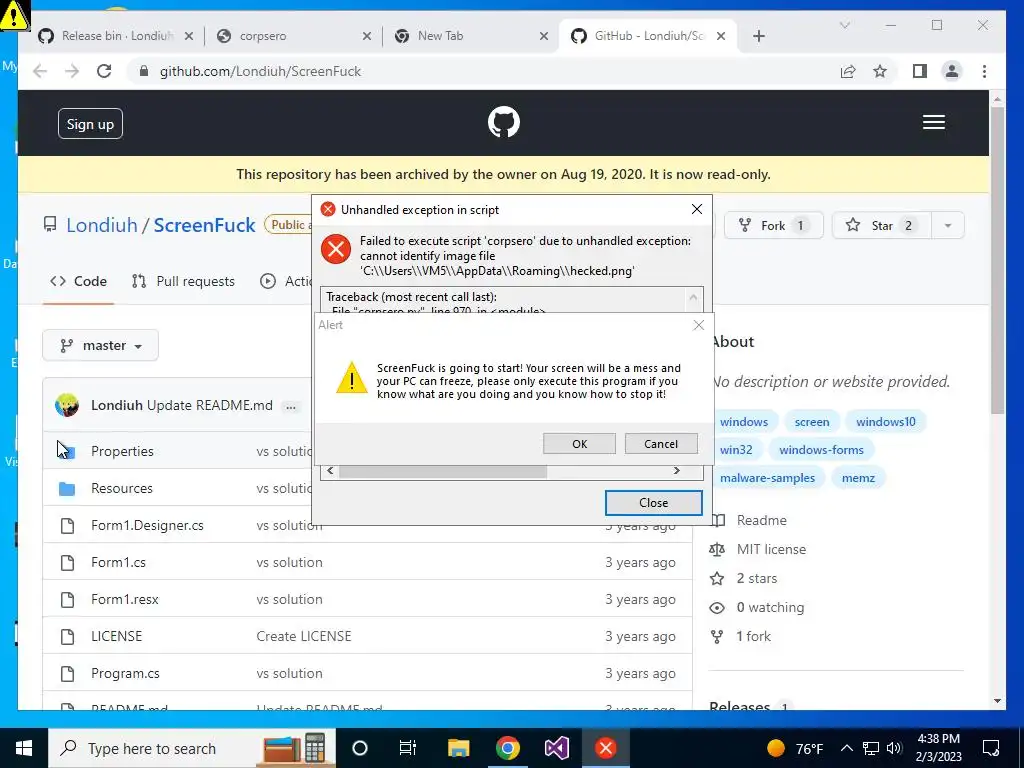The width and height of the screenshot is (1024, 768).
Task: Open the GitHub hamburger menu
Action: pyautogui.click(x=933, y=122)
